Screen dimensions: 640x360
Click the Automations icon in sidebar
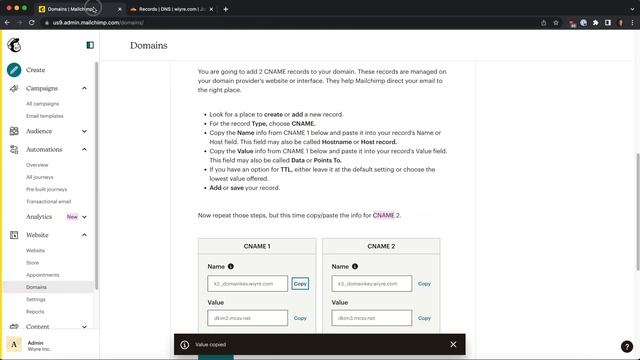[14, 149]
